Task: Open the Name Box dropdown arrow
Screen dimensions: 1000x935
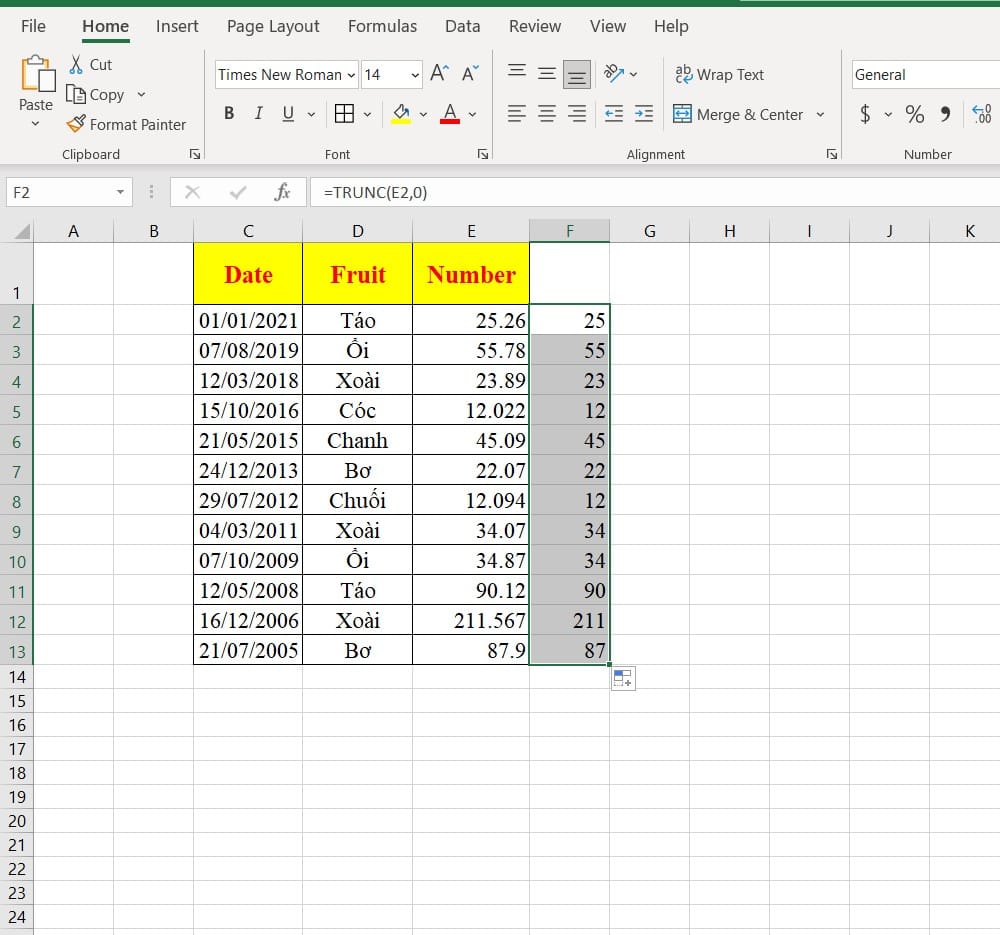Action: [120, 192]
